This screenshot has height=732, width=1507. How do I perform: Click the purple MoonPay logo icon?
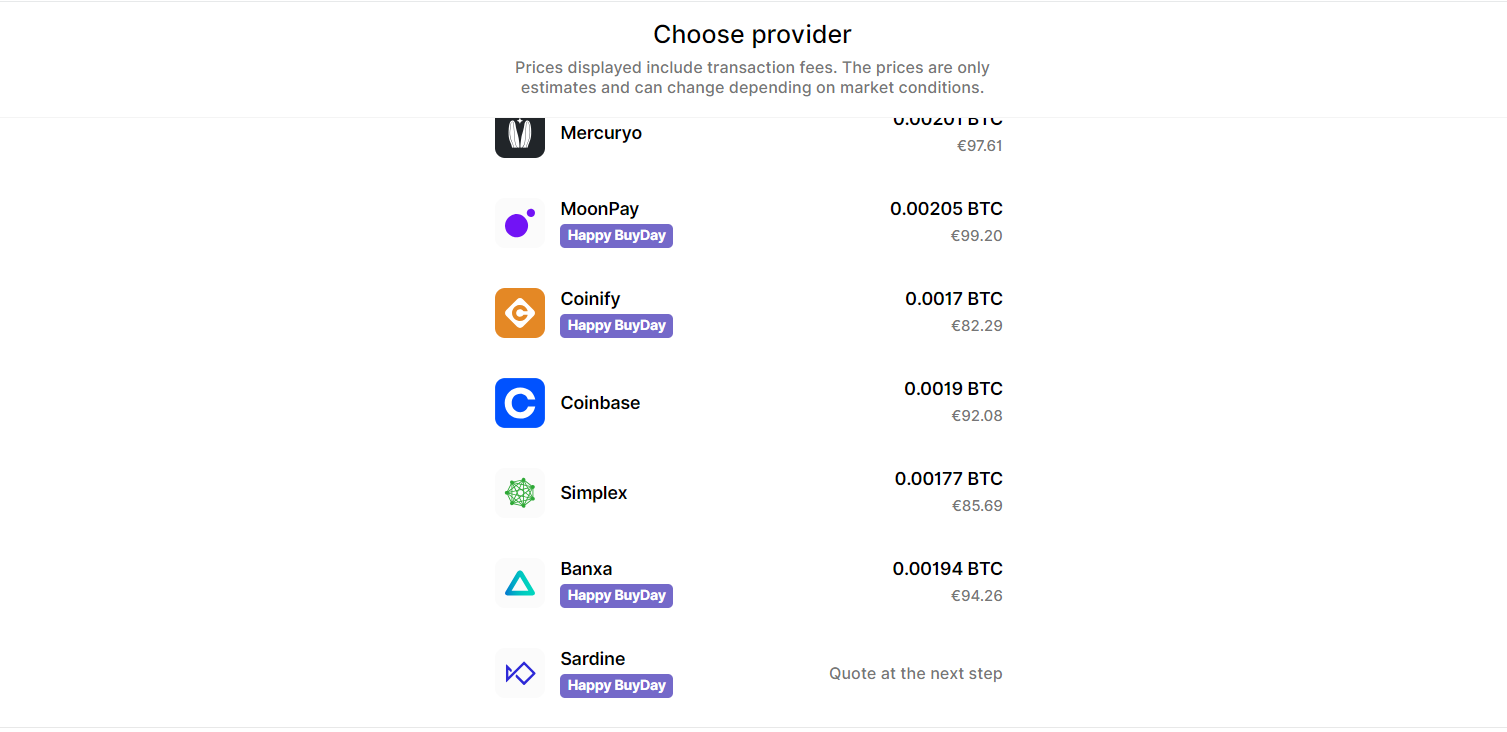pos(519,223)
